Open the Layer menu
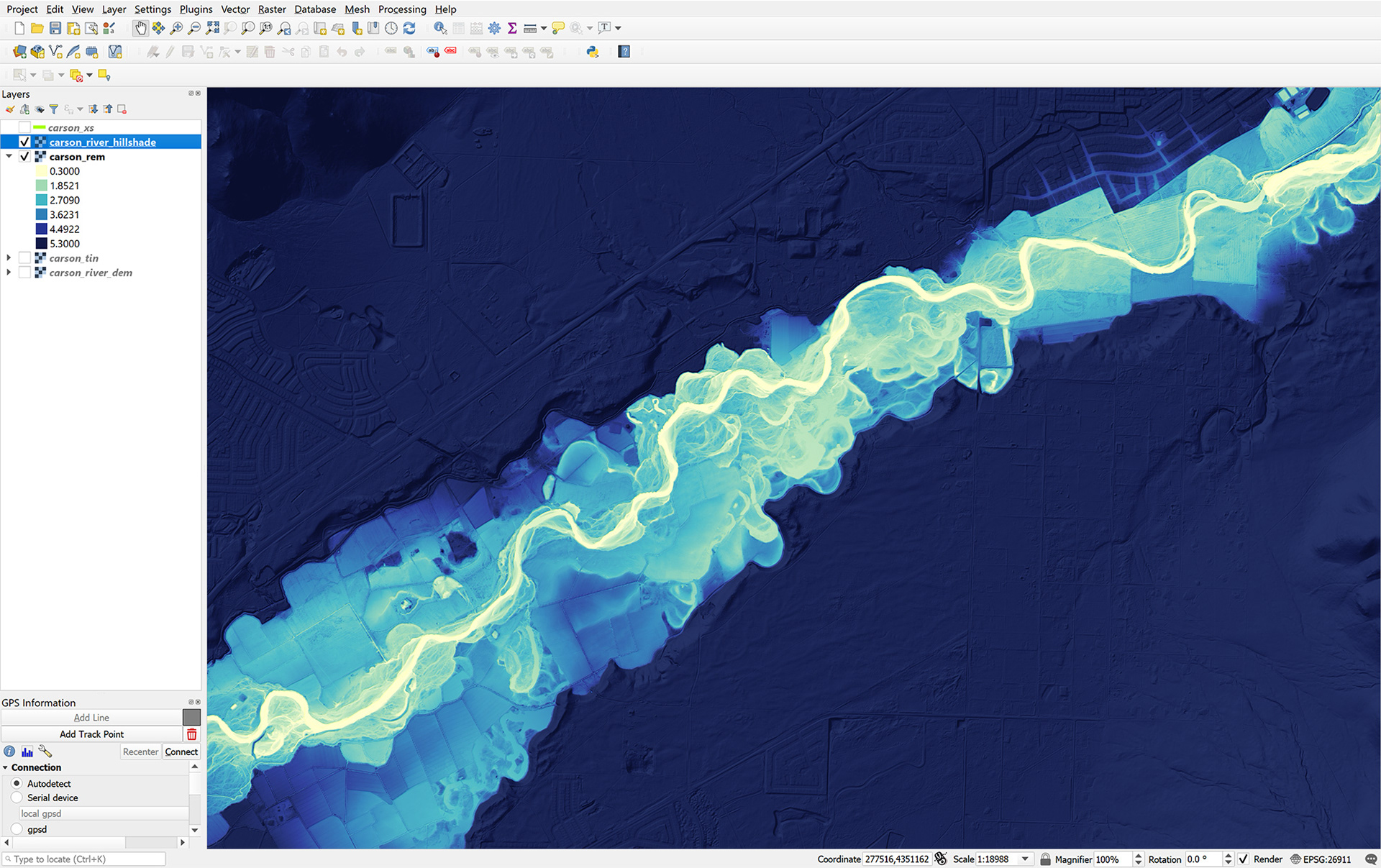 click(114, 9)
